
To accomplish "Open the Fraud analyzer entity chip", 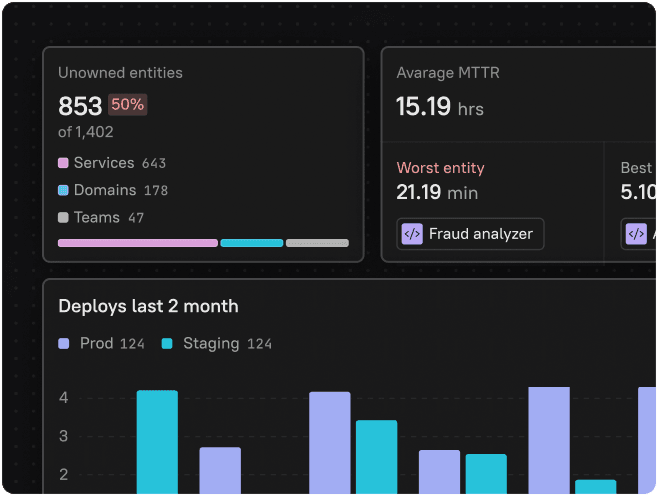I will (470, 234).
